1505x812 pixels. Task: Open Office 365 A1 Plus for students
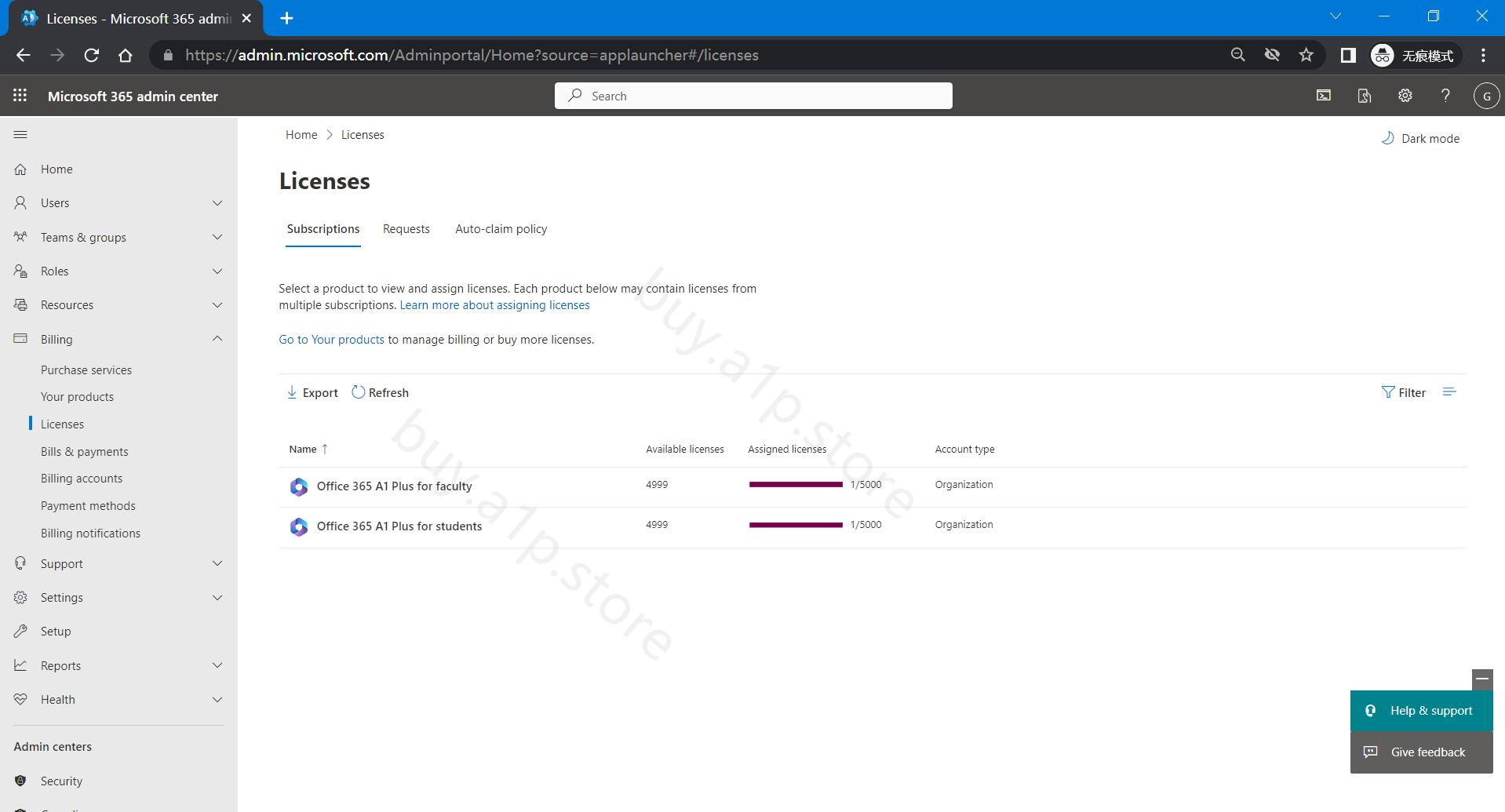click(x=399, y=526)
